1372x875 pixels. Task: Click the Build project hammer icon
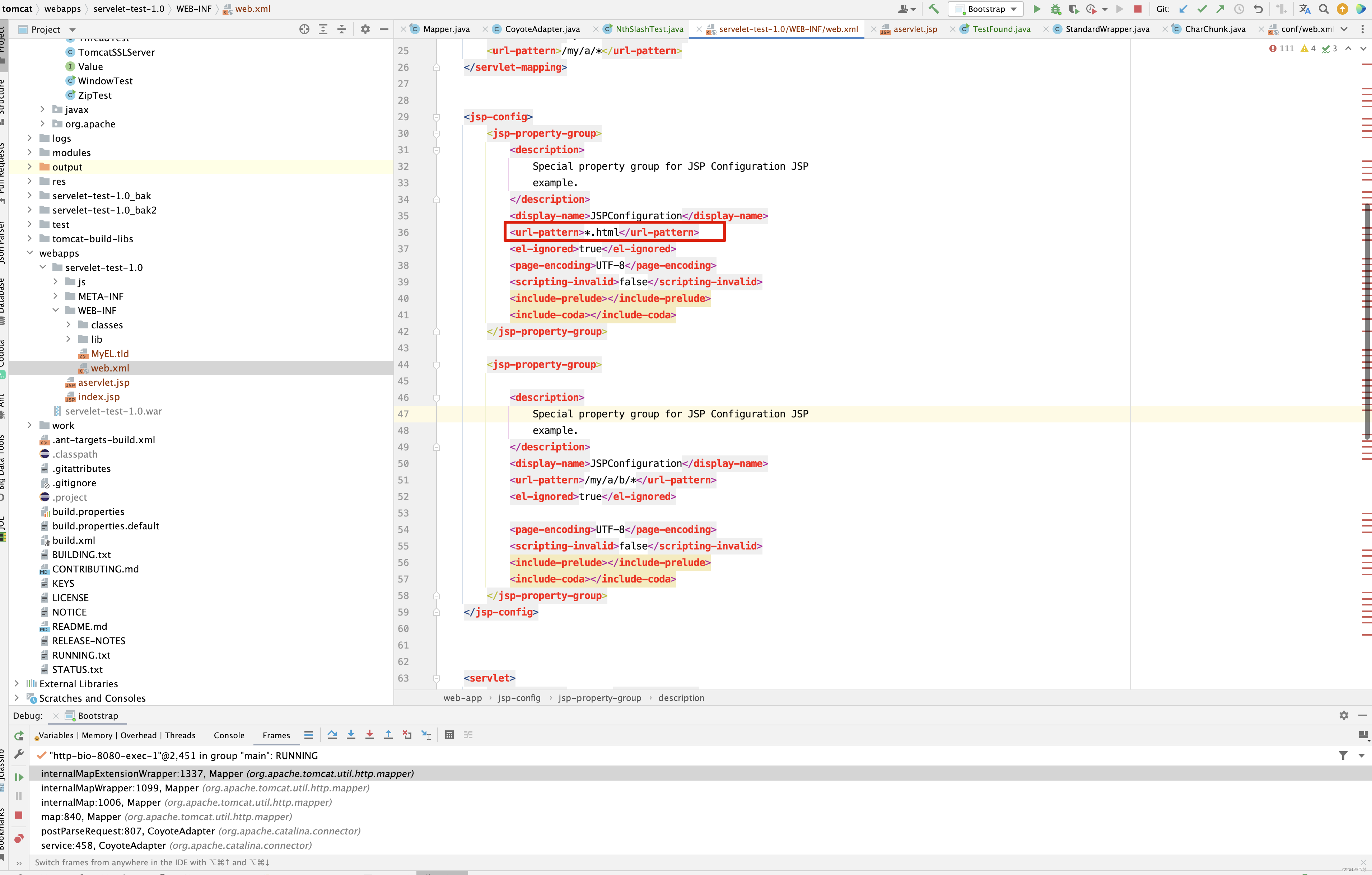(x=933, y=9)
